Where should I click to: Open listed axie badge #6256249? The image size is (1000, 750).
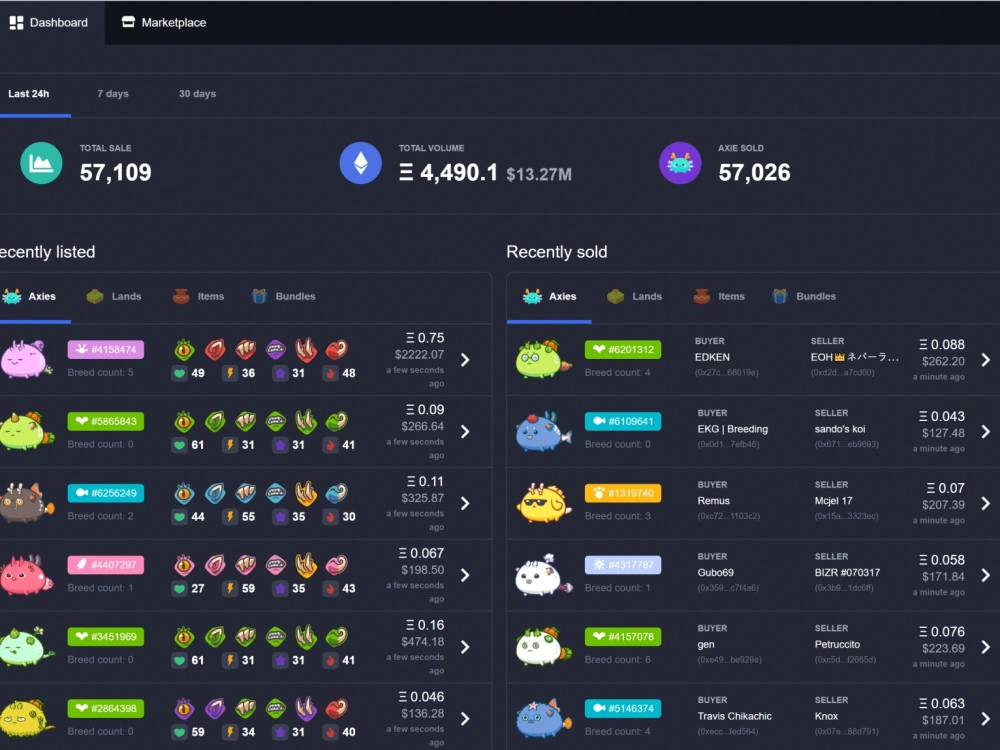coord(106,493)
